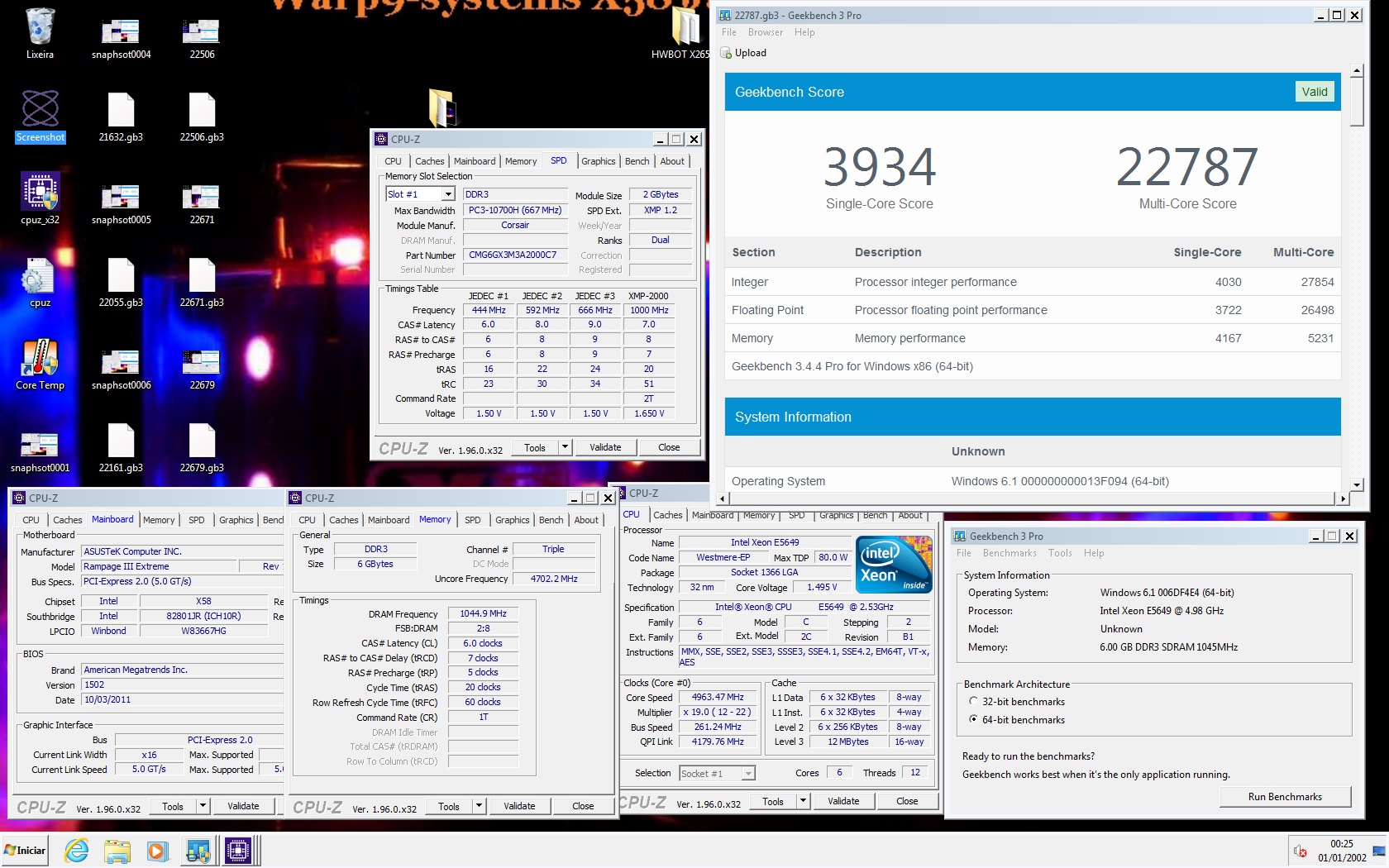Select 64-bit benchmarks radio button
This screenshot has width=1389, height=868.
pos(973,719)
